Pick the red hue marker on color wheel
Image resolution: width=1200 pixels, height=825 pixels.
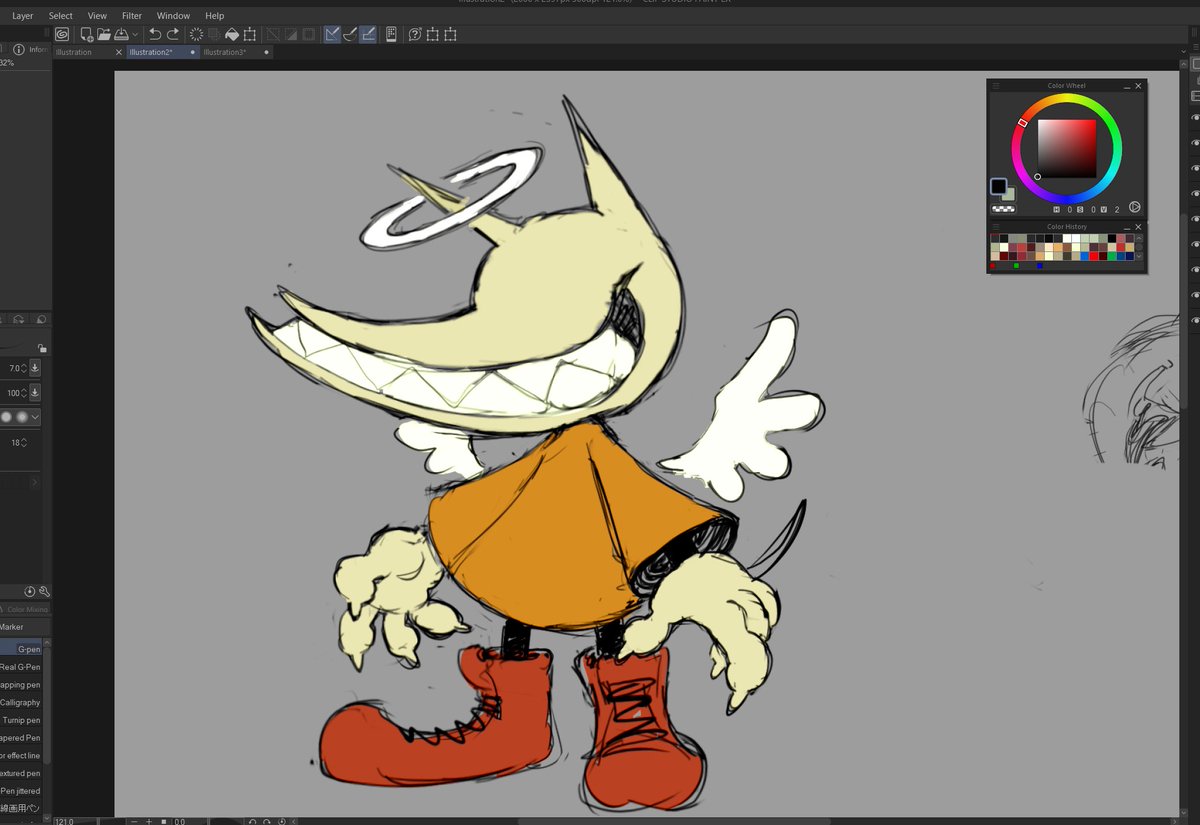(x=1022, y=122)
